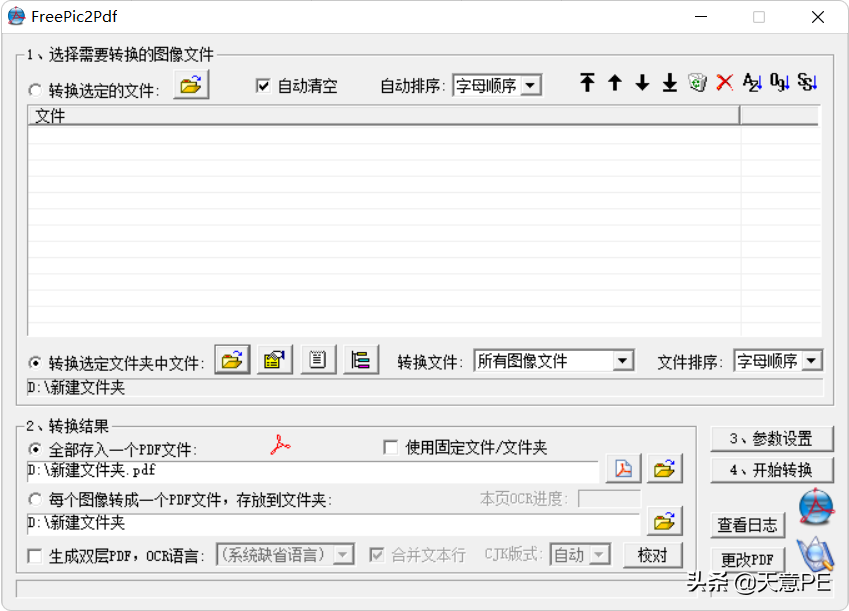This screenshot has height=611, width=849.
Task: Click the per-image output folder path field
Action: pyautogui.click(x=334, y=523)
